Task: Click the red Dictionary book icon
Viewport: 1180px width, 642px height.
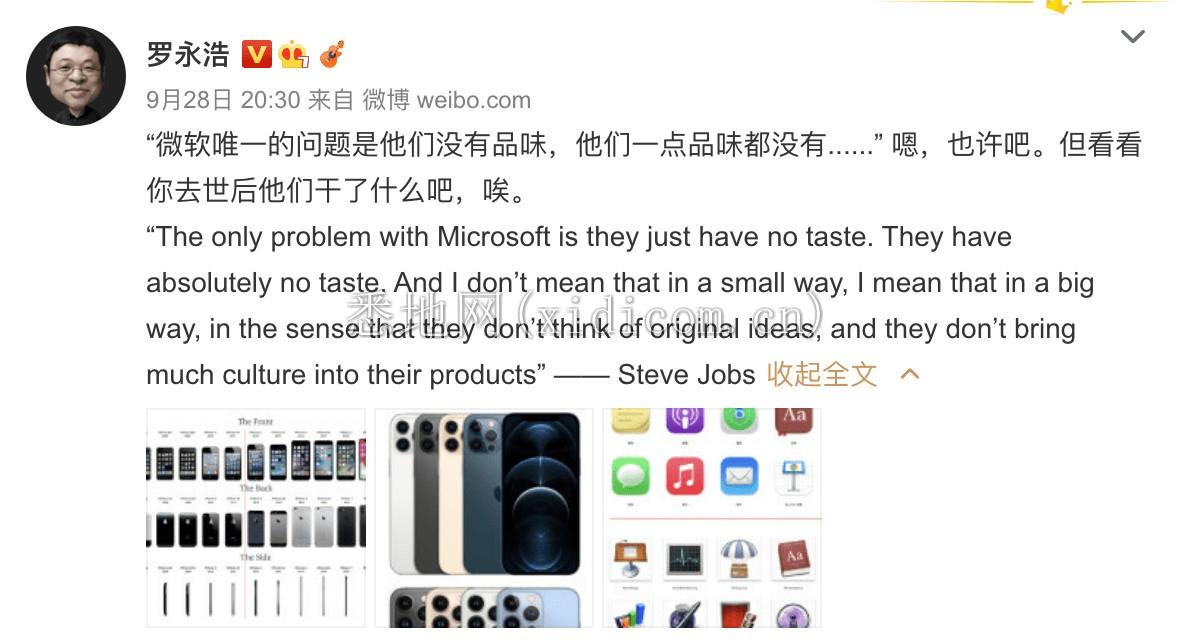Action: tap(793, 558)
